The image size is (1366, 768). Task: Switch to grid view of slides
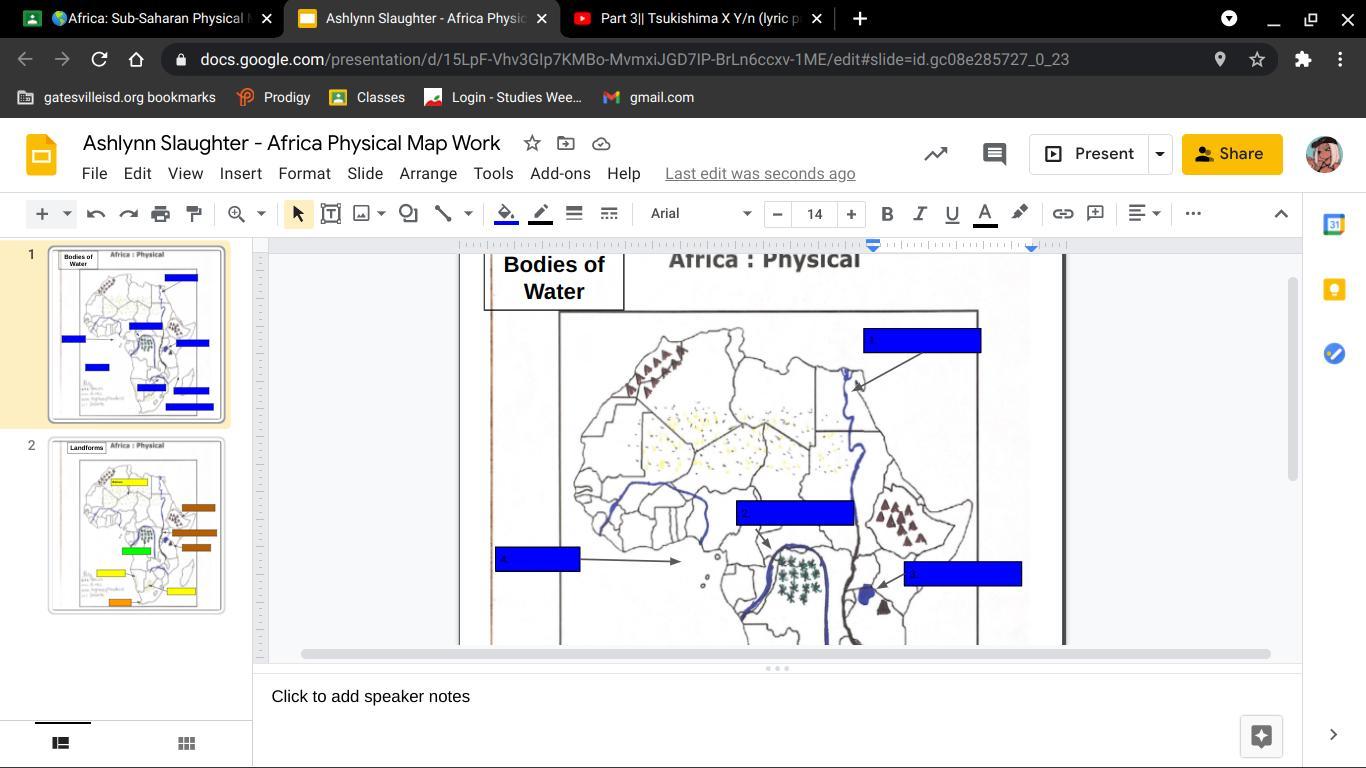pyautogui.click(x=185, y=743)
